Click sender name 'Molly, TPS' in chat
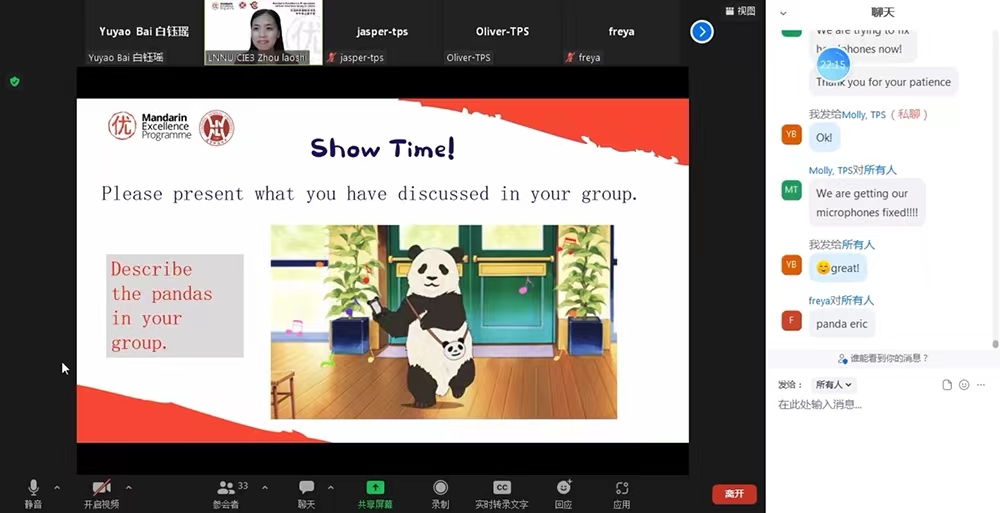1000x513 pixels. (x=831, y=170)
